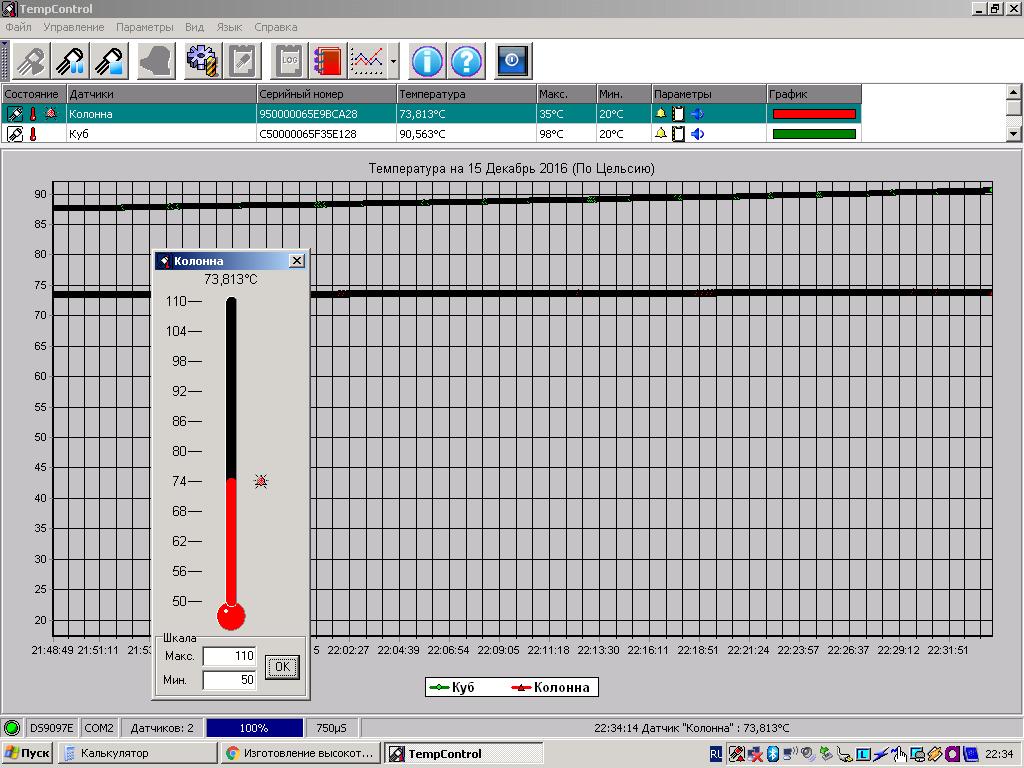Screen dimensions: 1024x768
Task: Open the Параметры menu
Action: tap(145, 27)
